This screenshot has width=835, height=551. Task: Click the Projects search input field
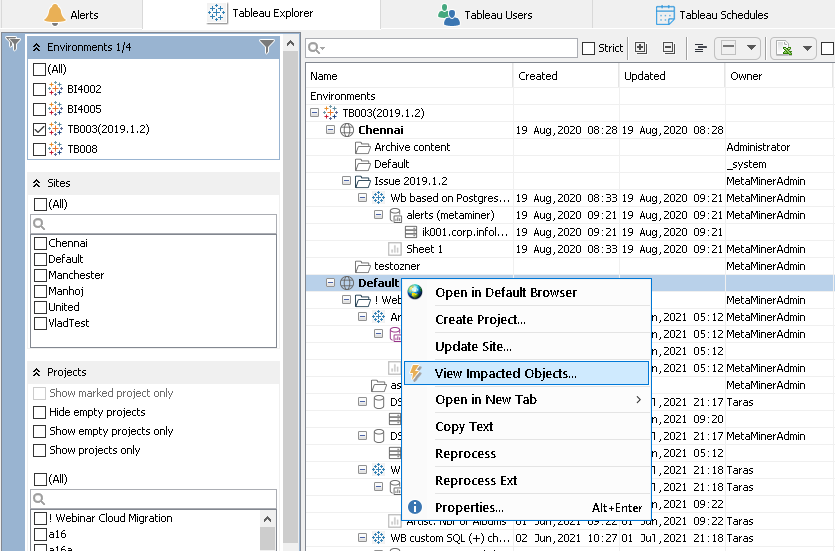153,499
